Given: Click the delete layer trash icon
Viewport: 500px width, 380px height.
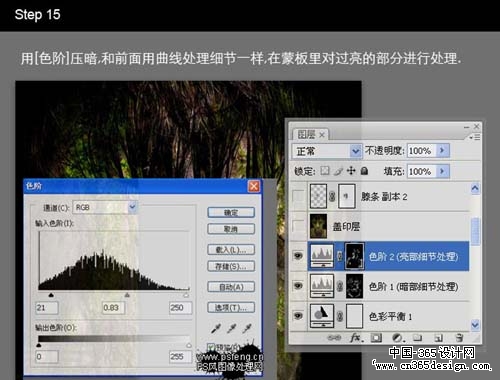Looking at the screenshot, I should click(459, 338).
